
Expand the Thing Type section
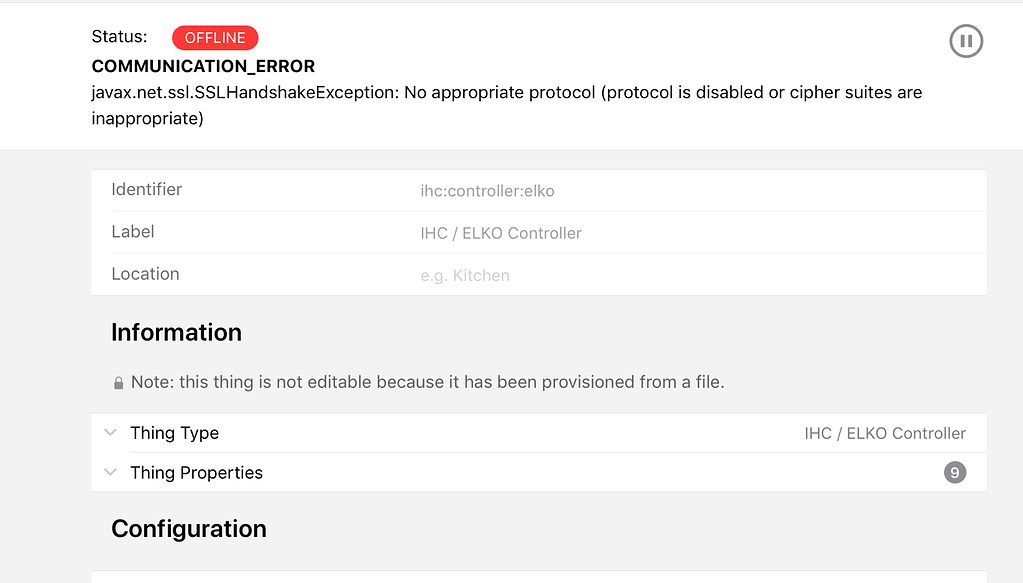click(174, 432)
